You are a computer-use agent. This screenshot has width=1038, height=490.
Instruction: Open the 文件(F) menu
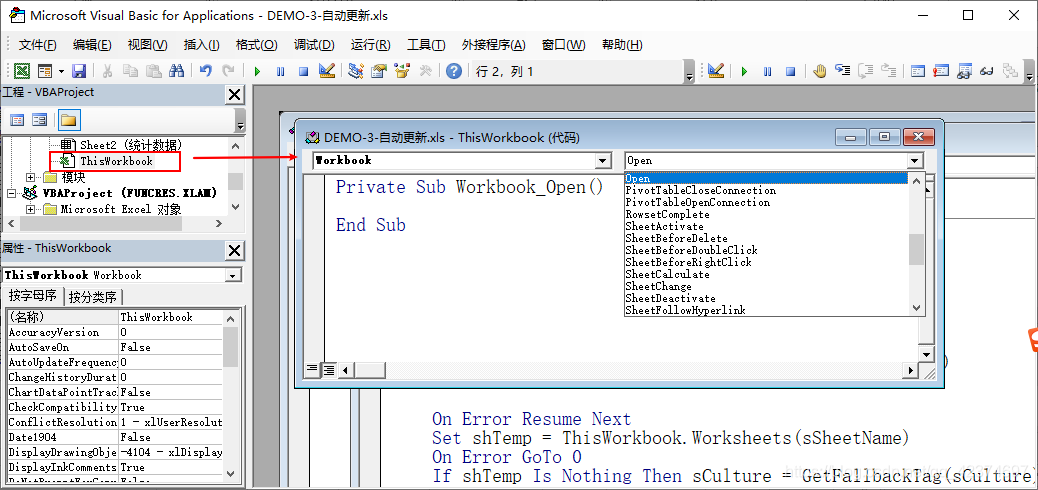pyautogui.click(x=38, y=45)
